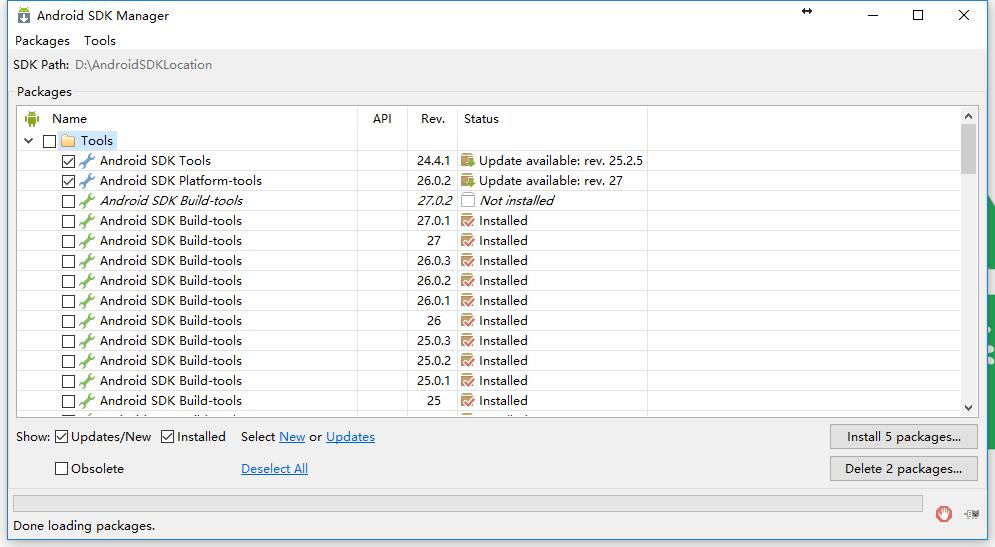The width and height of the screenshot is (995, 547).
Task: Check Build-tools 27.0.2 checkbox
Action: point(69,201)
